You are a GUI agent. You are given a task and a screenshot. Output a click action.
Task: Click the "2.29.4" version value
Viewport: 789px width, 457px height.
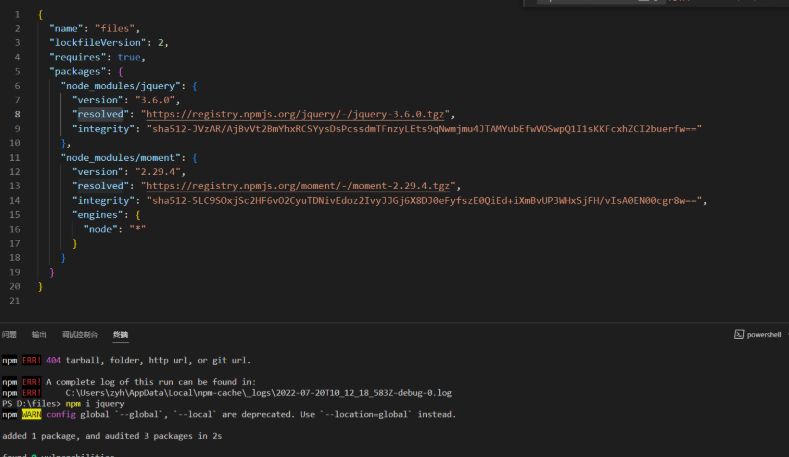(154, 172)
